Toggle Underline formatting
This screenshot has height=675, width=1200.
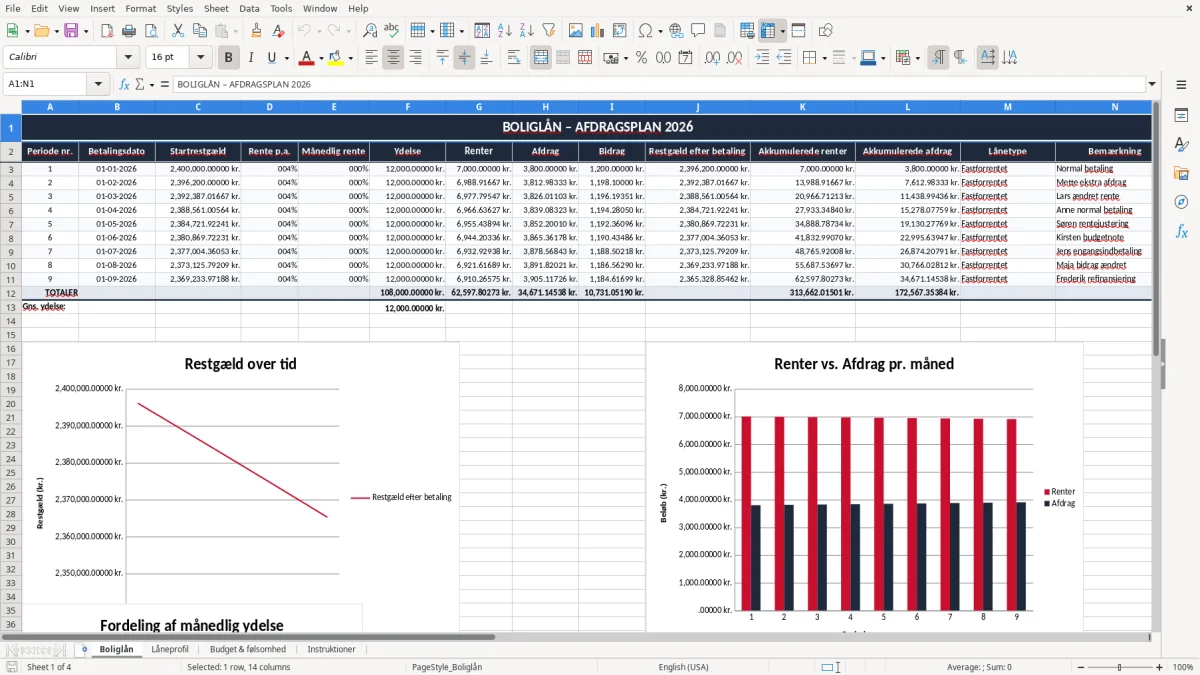[271, 58]
